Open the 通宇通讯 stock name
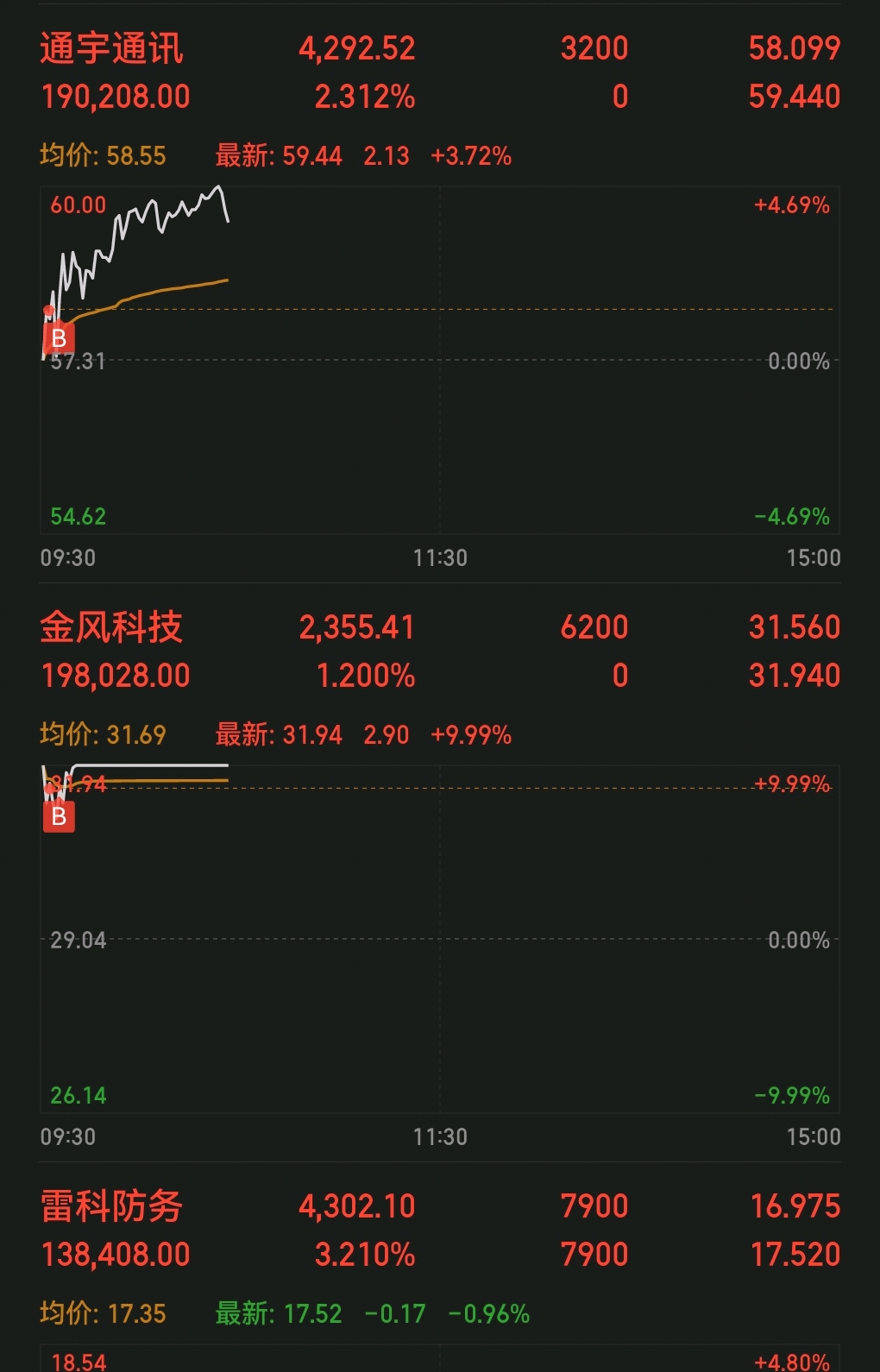Viewport: 880px width, 1372px height. tap(111, 48)
